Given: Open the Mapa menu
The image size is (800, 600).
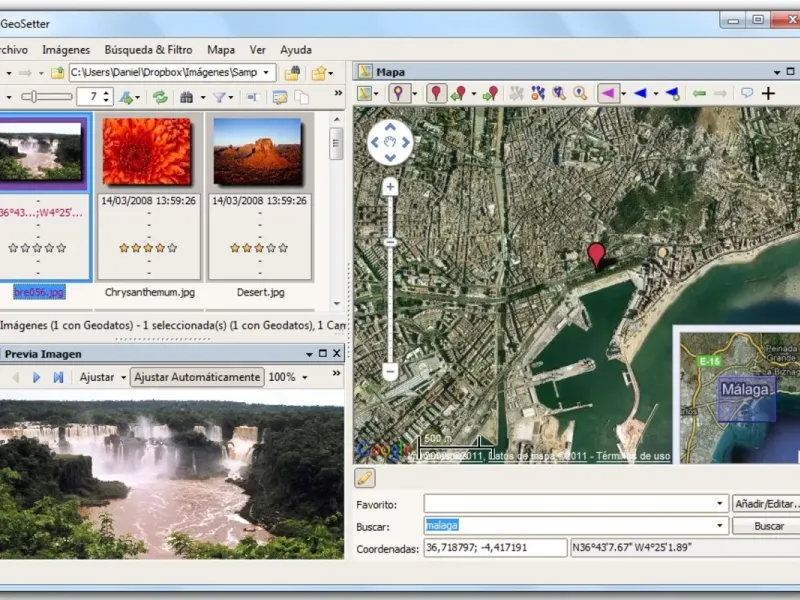Looking at the screenshot, I should coord(221,49).
